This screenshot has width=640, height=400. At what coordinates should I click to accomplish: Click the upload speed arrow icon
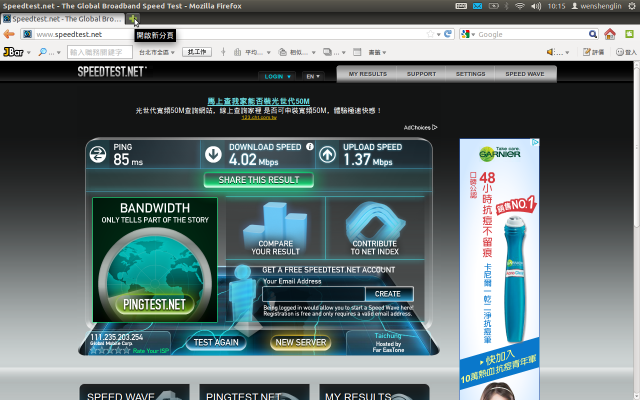click(327, 155)
